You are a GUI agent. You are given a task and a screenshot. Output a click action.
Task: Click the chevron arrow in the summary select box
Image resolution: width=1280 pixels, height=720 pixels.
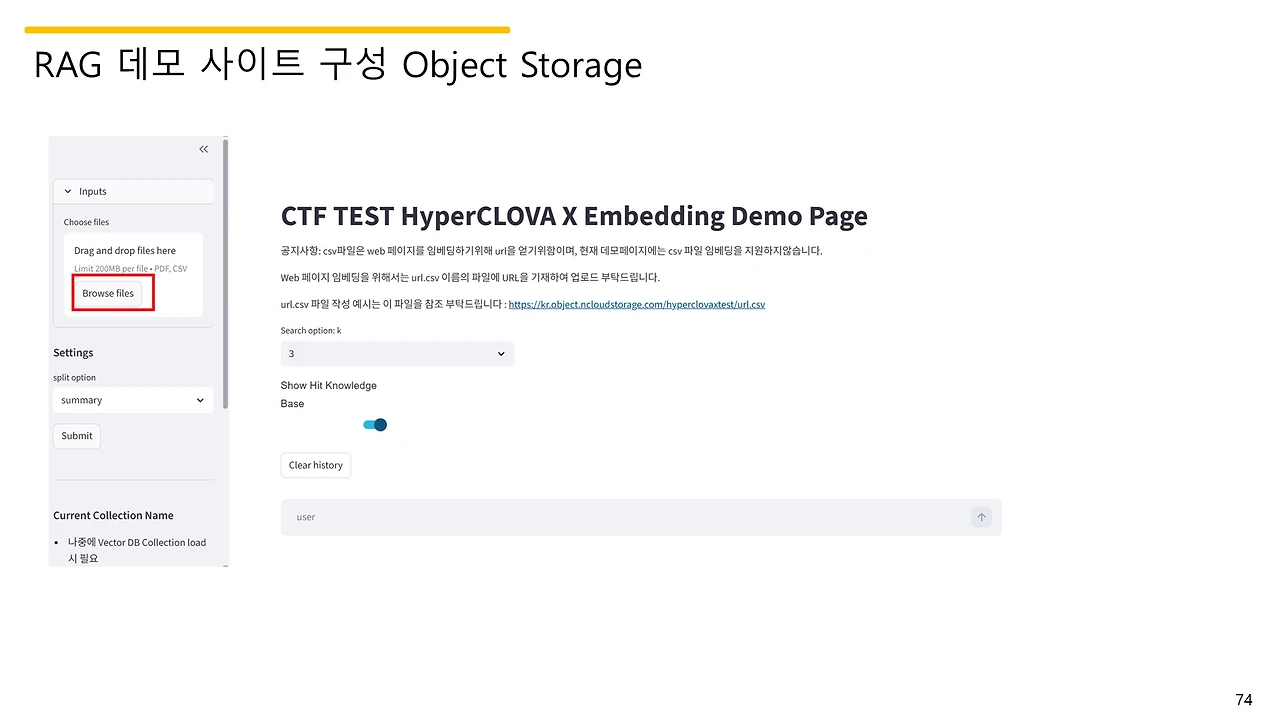click(x=200, y=400)
